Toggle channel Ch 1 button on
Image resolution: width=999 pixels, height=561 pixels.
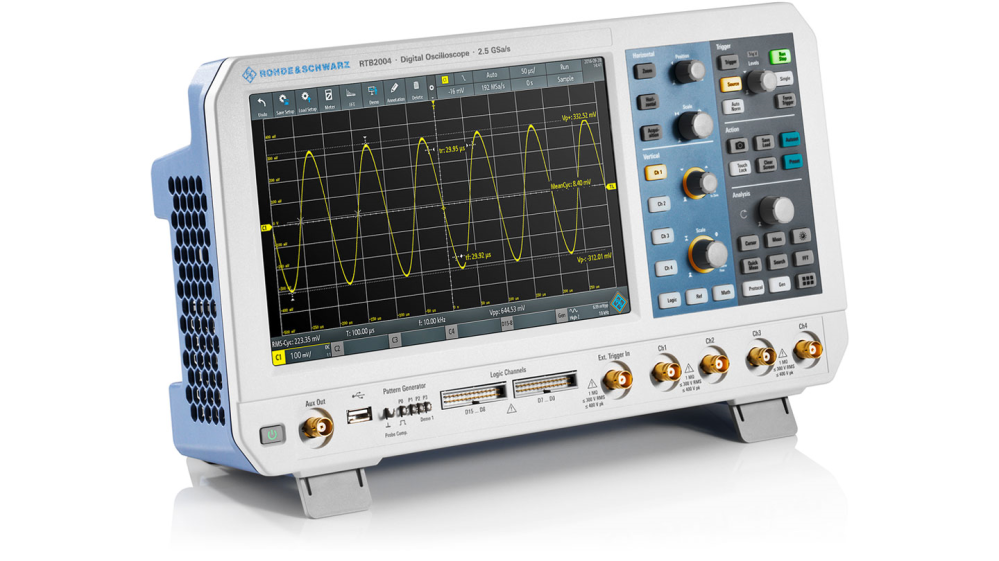(x=657, y=172)
